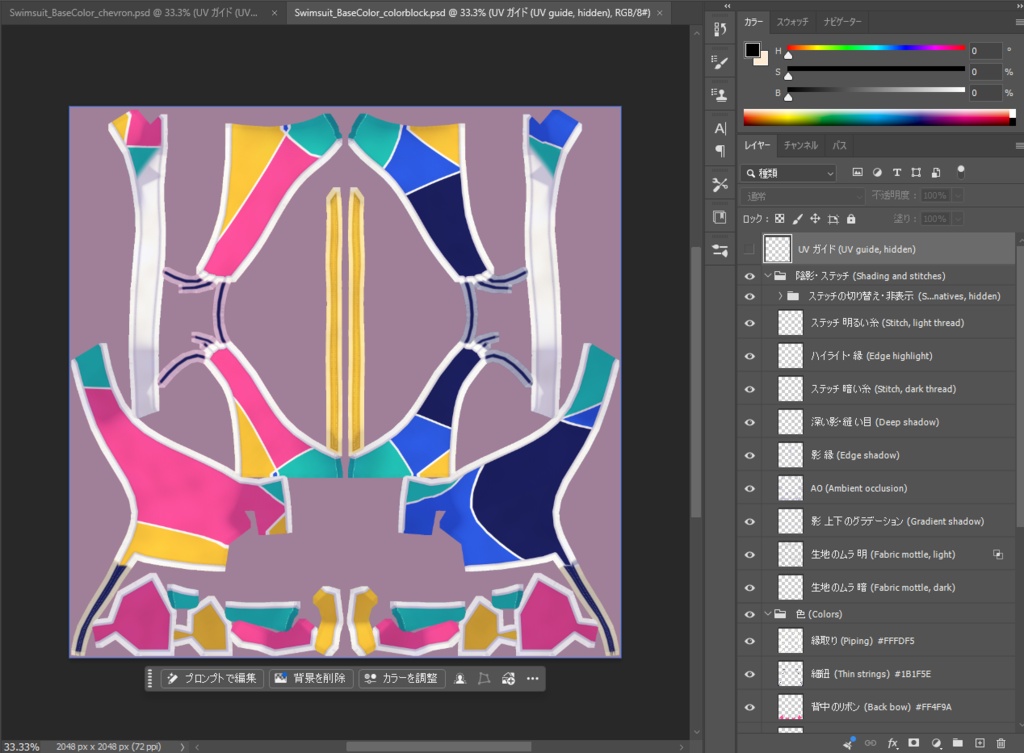Add a layer mask icon

(914, 743)
